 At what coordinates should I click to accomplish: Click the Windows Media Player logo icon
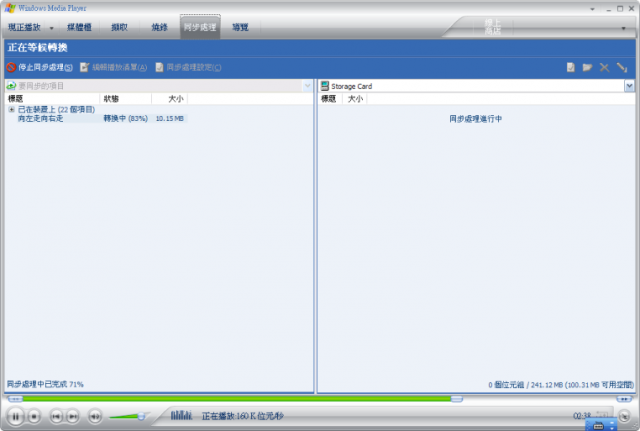[10, 8]
